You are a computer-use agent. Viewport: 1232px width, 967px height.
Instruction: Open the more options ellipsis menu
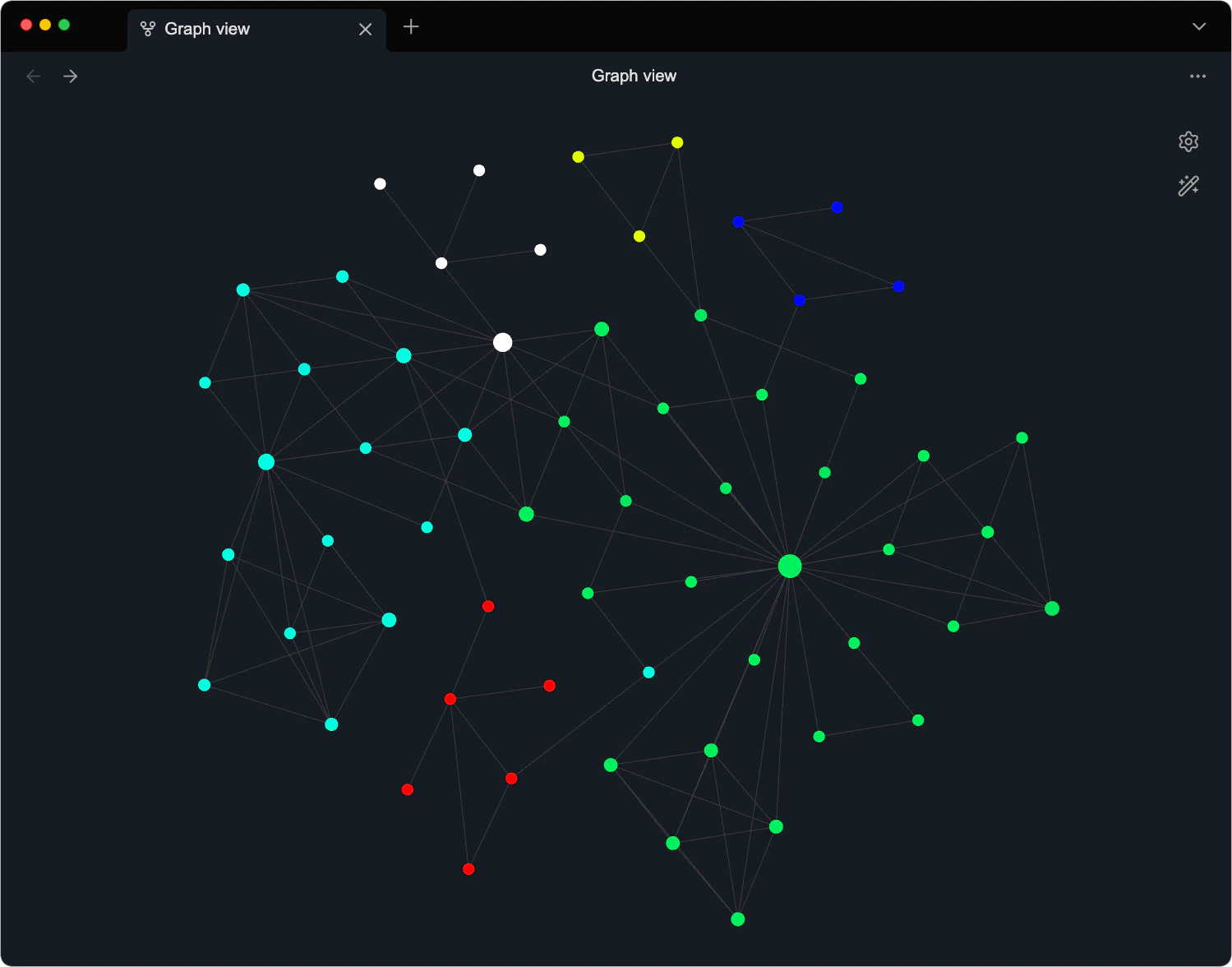(1197, 76)
